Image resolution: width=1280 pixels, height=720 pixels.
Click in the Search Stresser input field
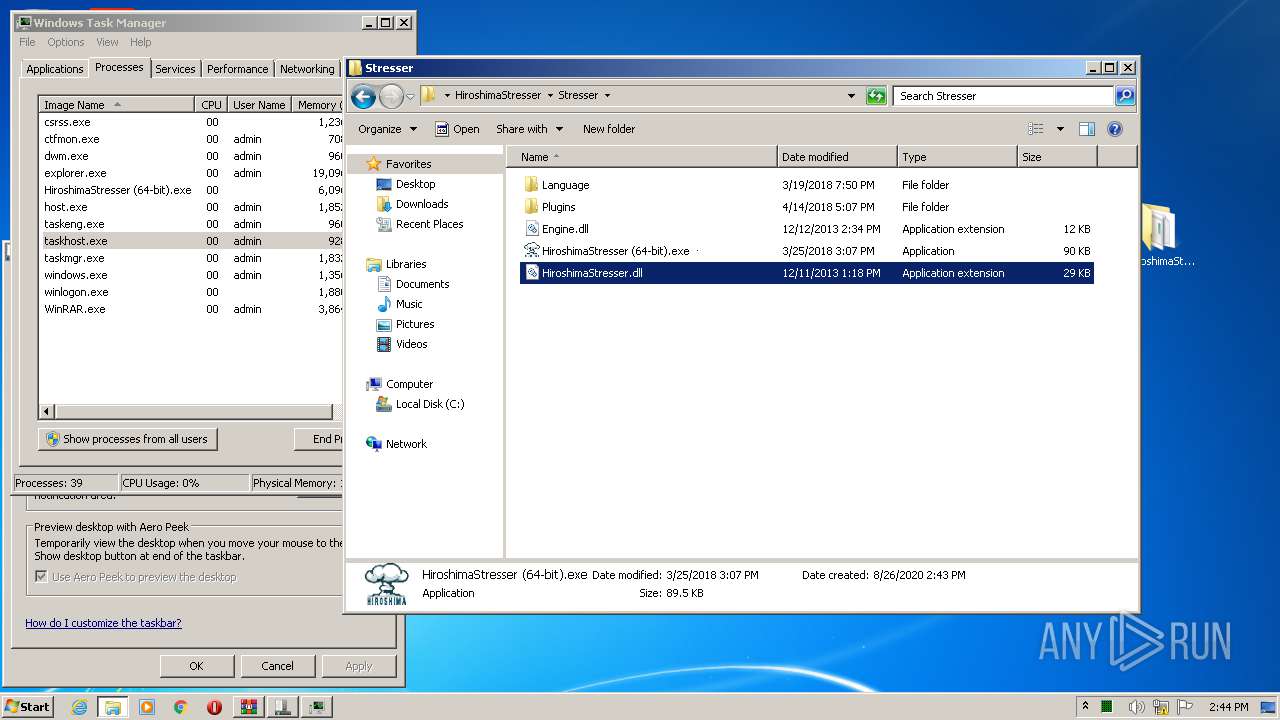click(x=1003, y=96)
